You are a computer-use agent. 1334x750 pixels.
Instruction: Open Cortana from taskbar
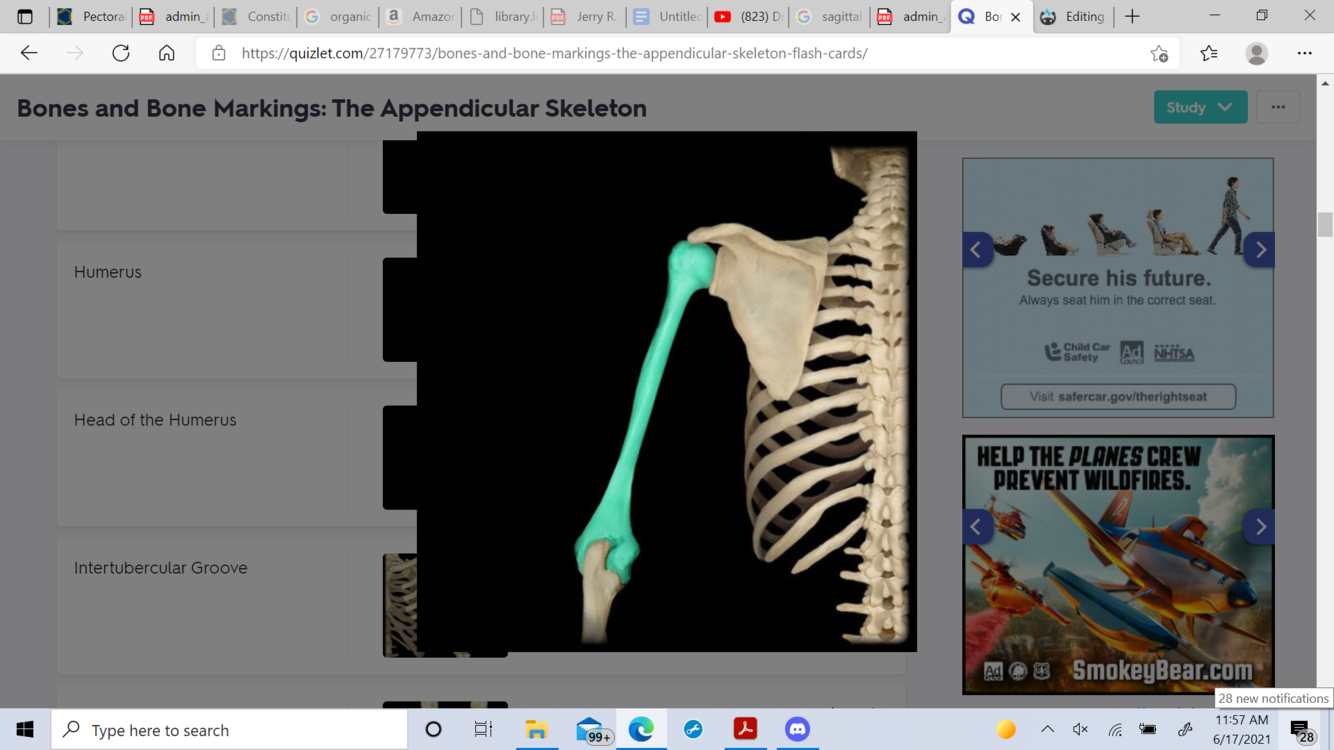[433, 730]
